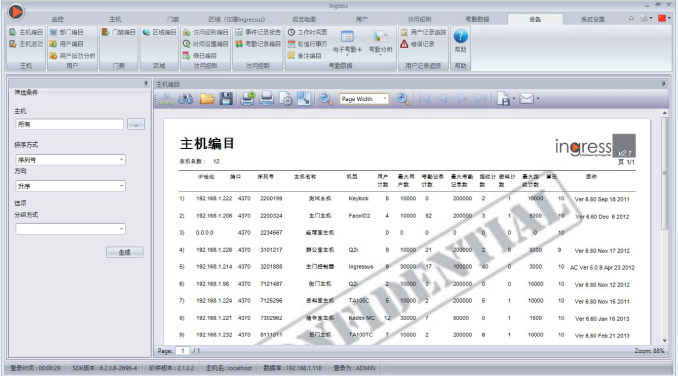Click the 生成 generate button
The height and width of the screenshot is (376, 678).
tap(125, 252)
